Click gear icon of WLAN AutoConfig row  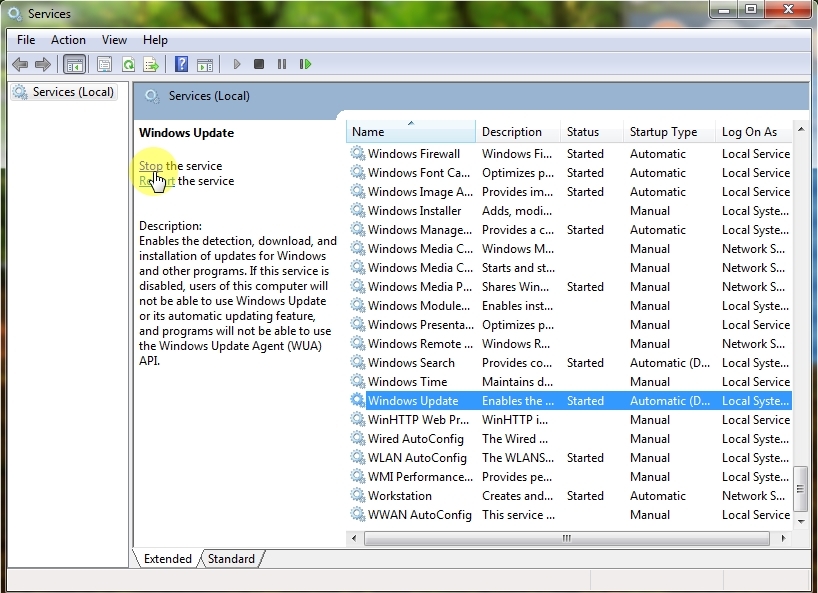click(357, 457)
